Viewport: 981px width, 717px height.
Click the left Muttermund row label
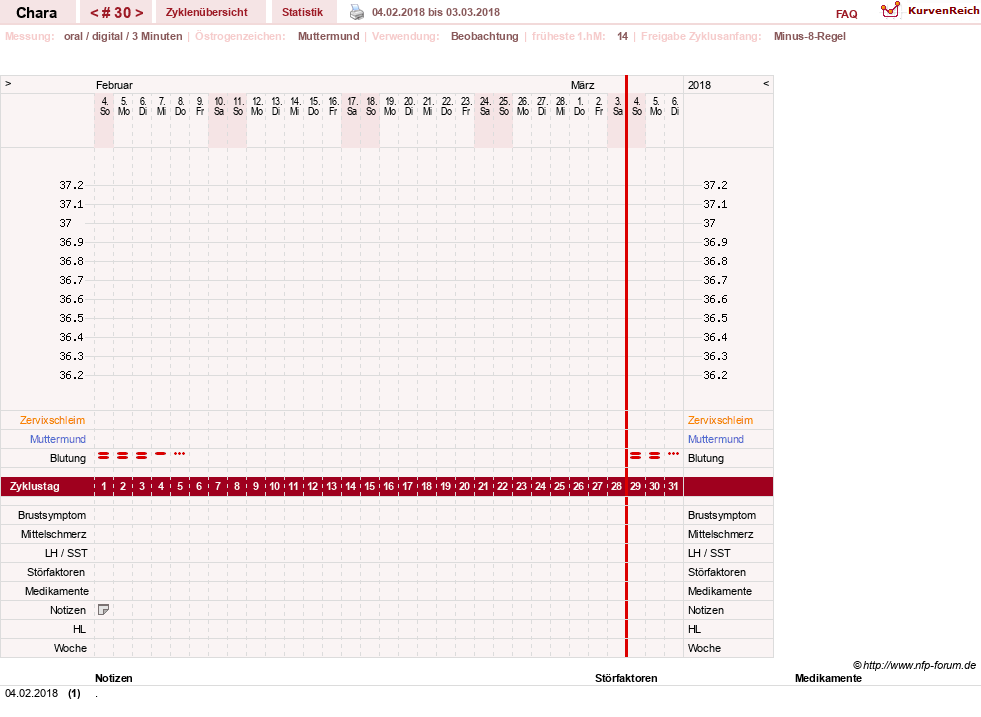coord(58,439)
